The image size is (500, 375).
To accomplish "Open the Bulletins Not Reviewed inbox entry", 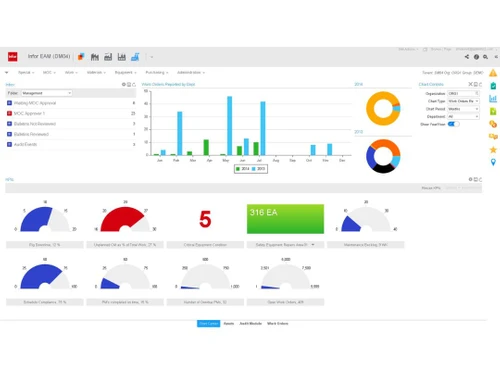I will [x=71, y=124].
